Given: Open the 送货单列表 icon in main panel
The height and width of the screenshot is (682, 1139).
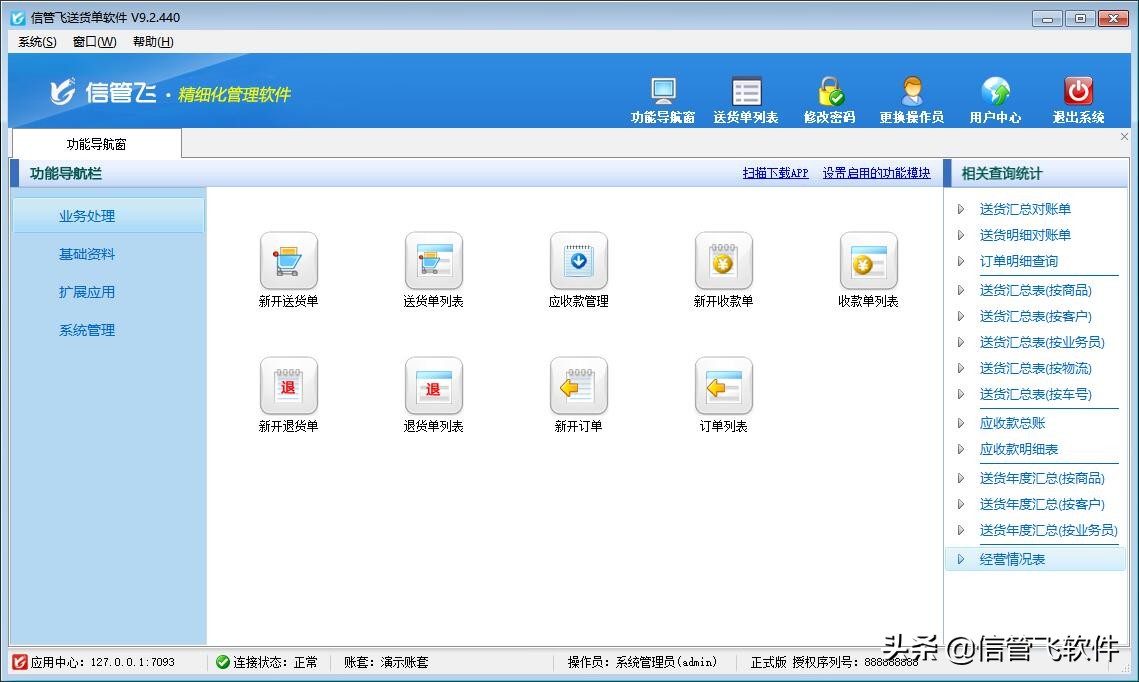Looking at the screenshot, I should 433,261.
